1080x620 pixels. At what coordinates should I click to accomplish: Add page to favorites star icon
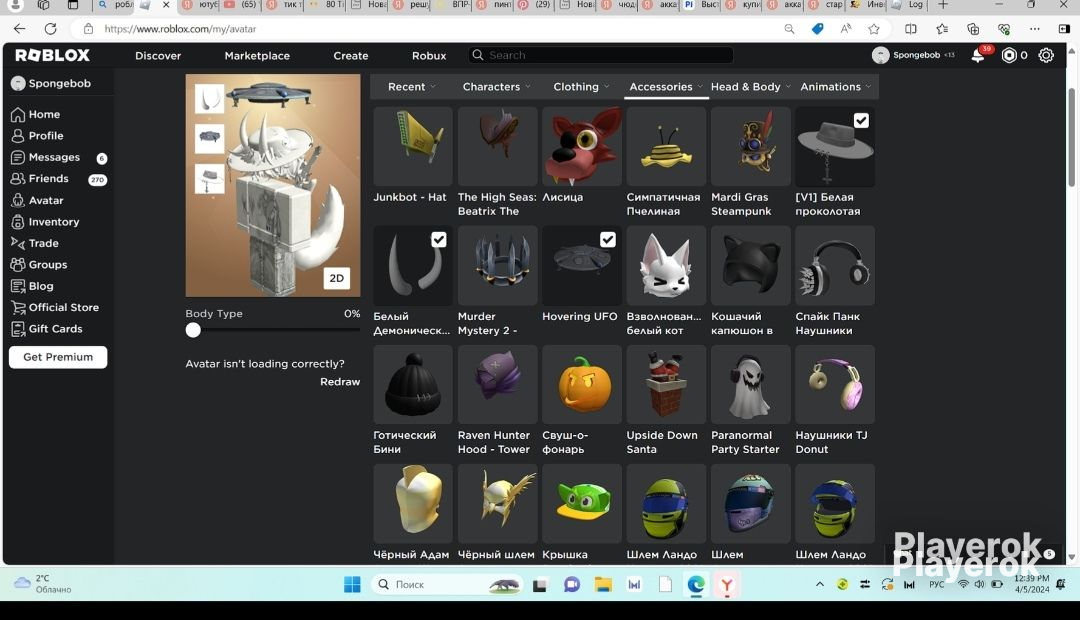pos(874,29)
